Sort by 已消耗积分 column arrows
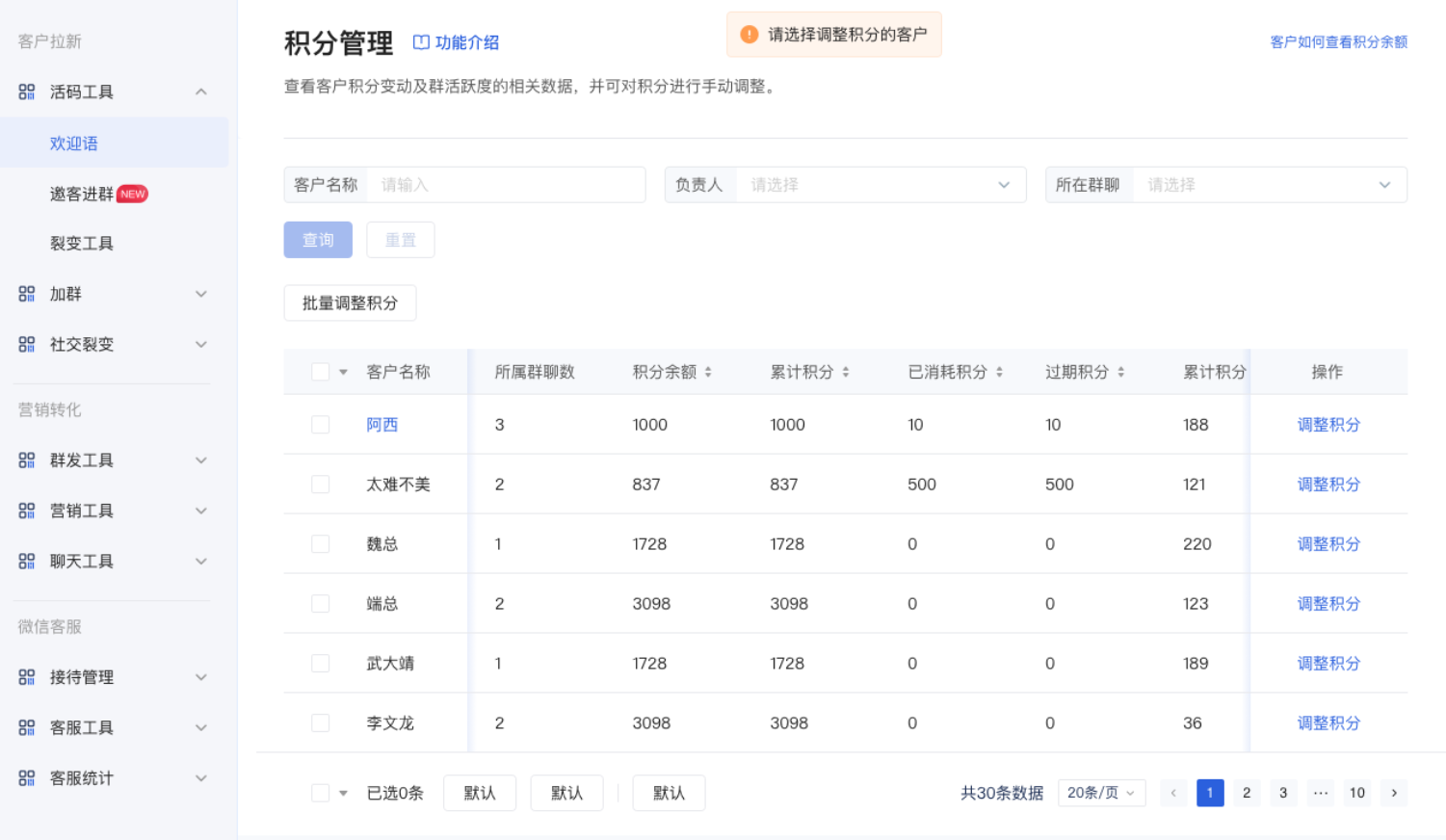Viewport: 1446px width, 840px height. click(999, 372)
